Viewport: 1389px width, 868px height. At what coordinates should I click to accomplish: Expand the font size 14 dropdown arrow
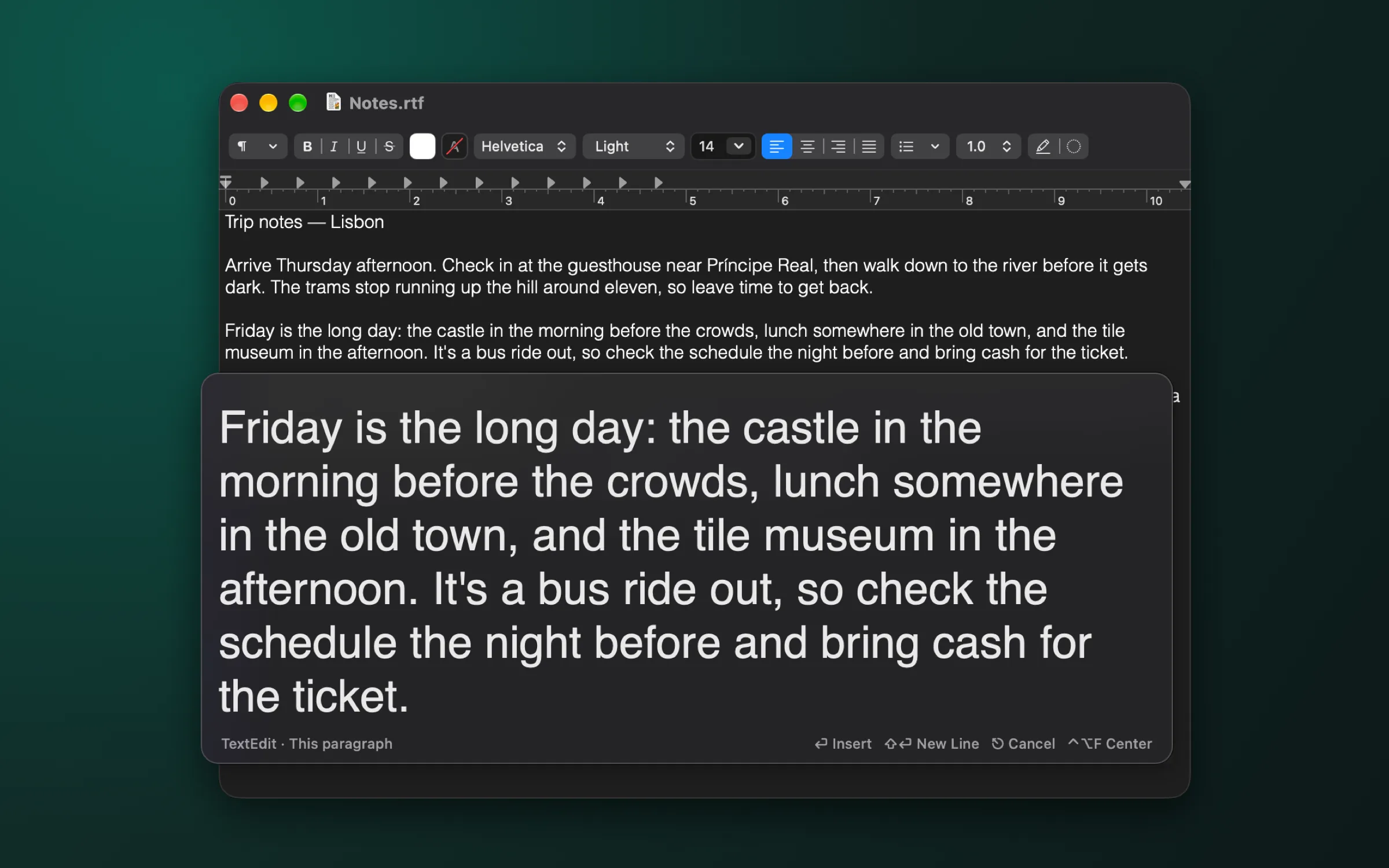(x=738, y=146)
